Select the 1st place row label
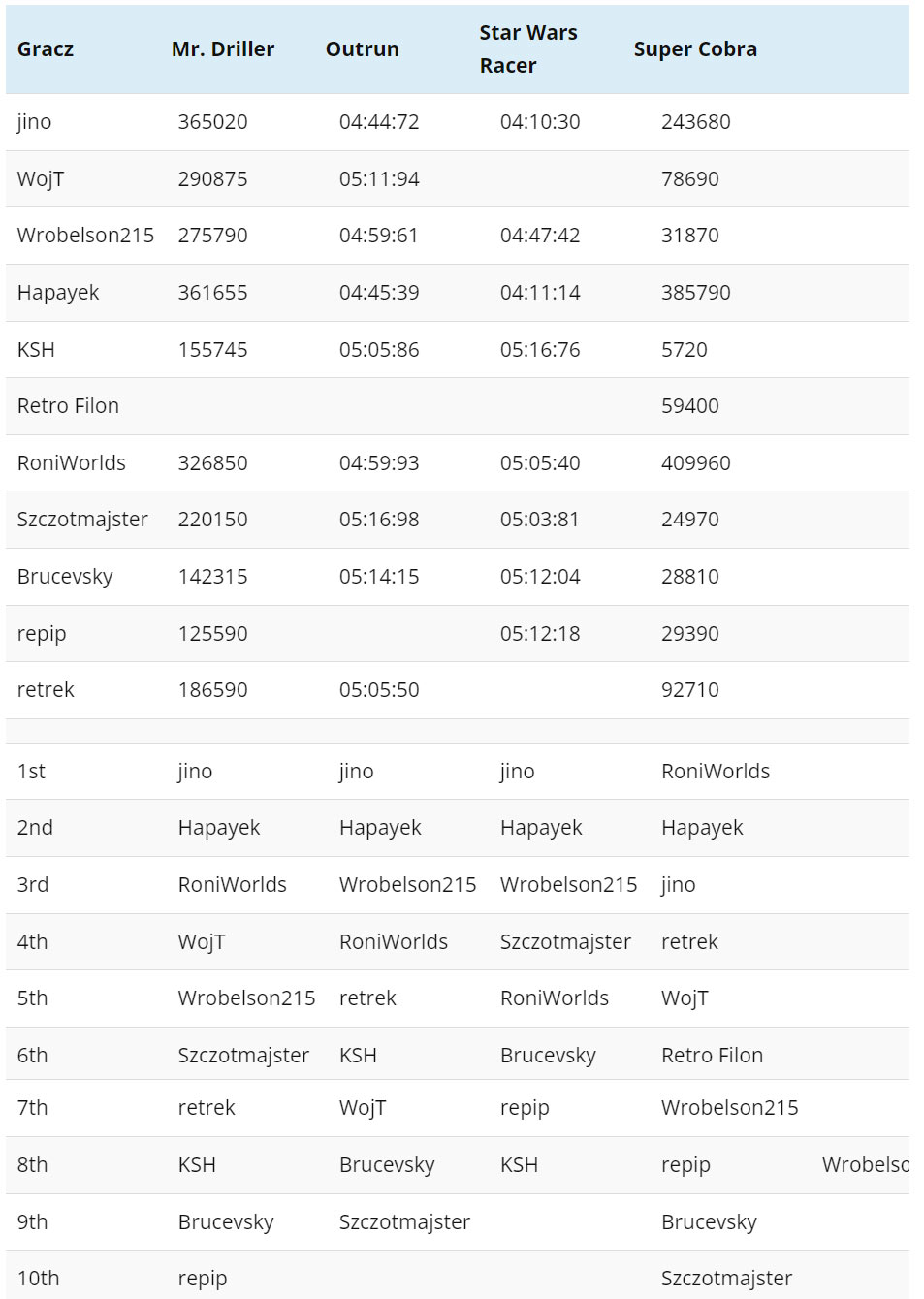This screenshot has height=1299, width=924. point(31,772)
